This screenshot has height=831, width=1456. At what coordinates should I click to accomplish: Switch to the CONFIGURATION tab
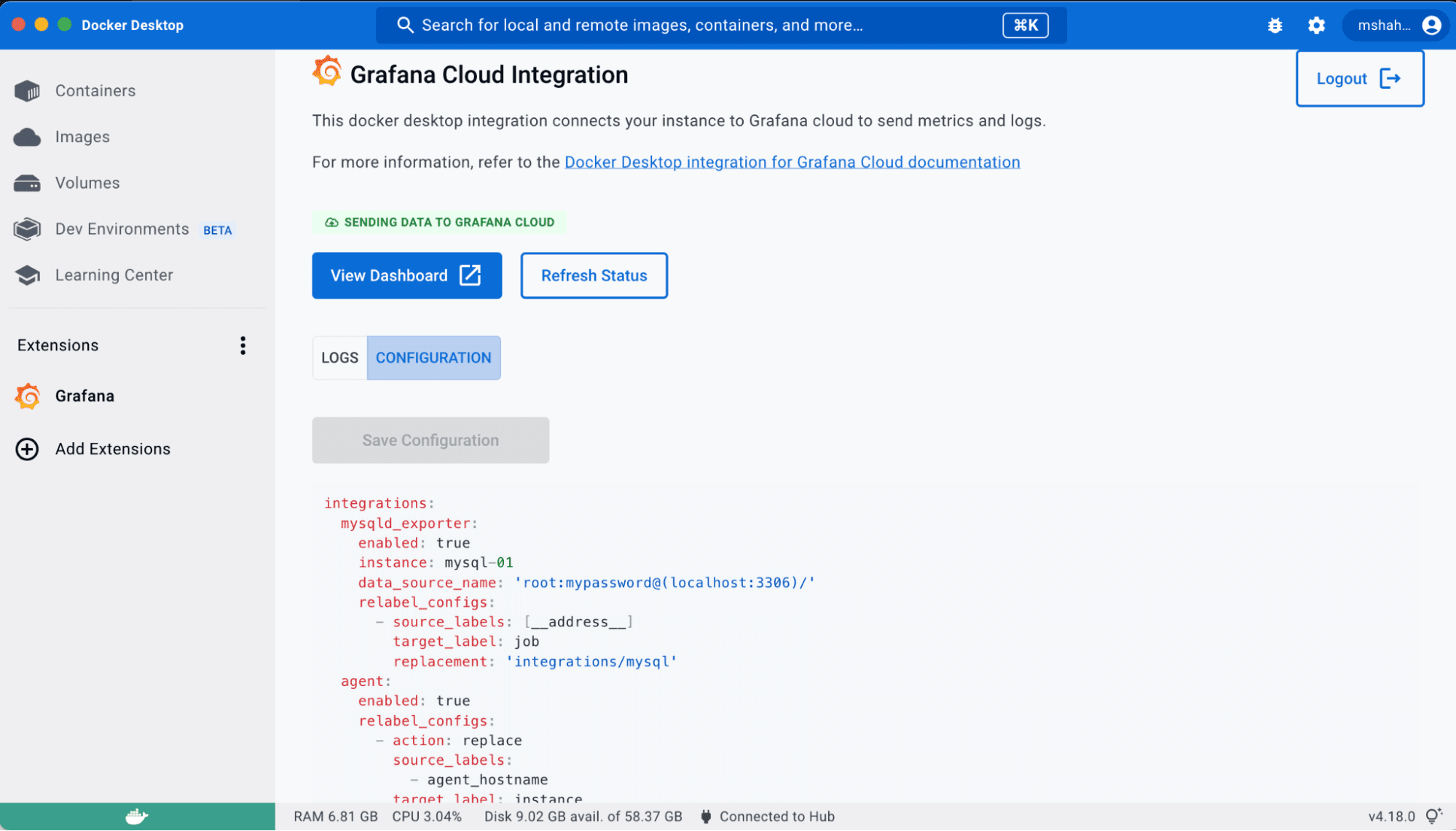point(433,358)
